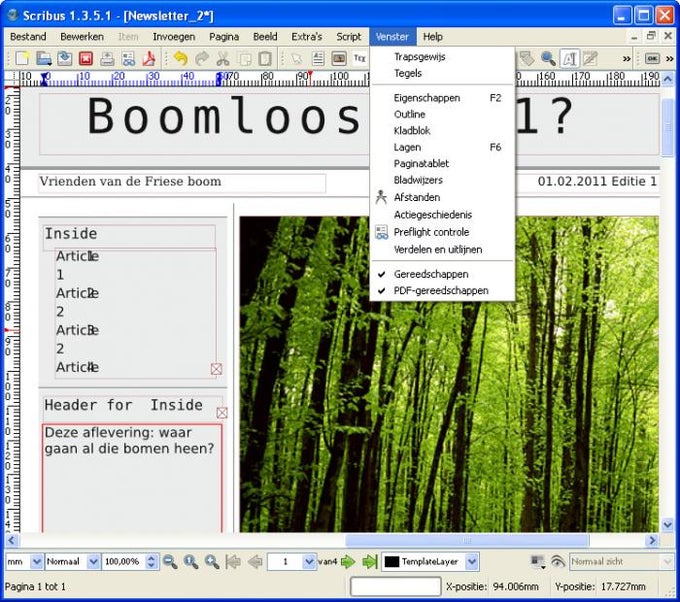Open Eigenschappen (F2) panel
Screen dimensions: 680x602
tap(442, 98)
